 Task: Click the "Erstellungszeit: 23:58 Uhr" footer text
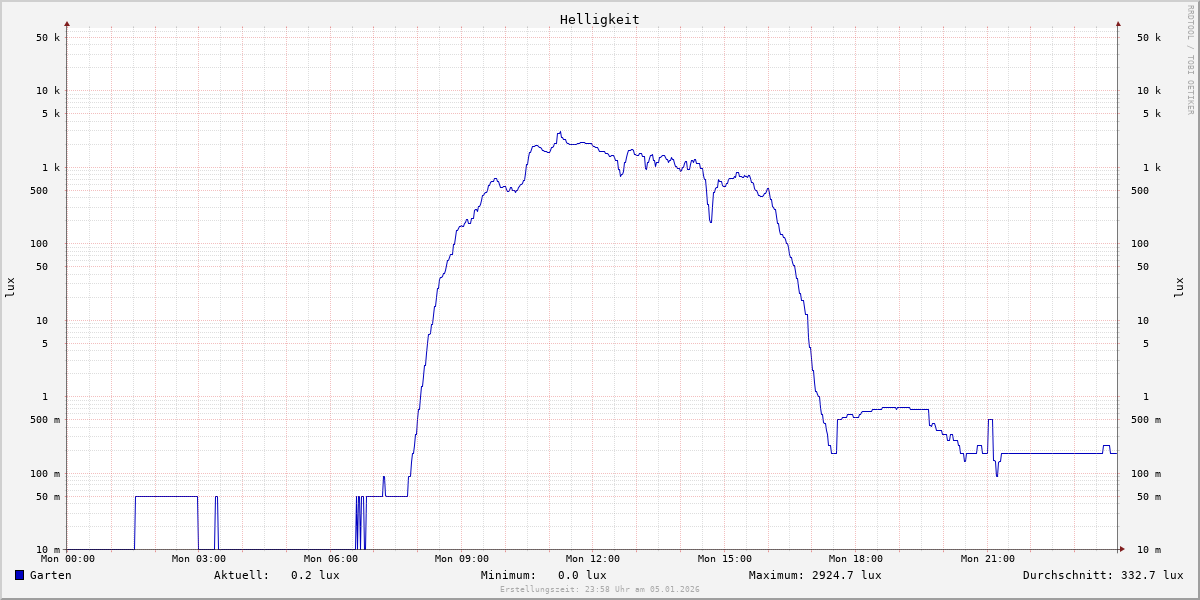coord(600,589)
